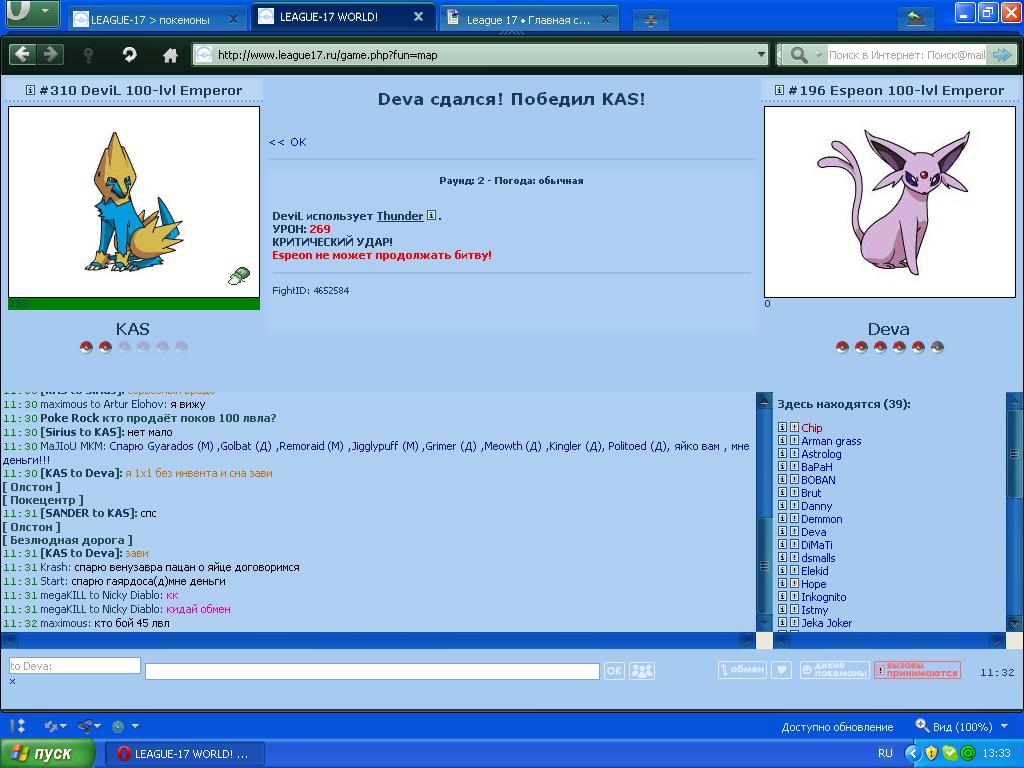The height and width of the screenshot is (768, 1024).
Task: Click the 'to Deva:' recipient field
Action: 74,665
